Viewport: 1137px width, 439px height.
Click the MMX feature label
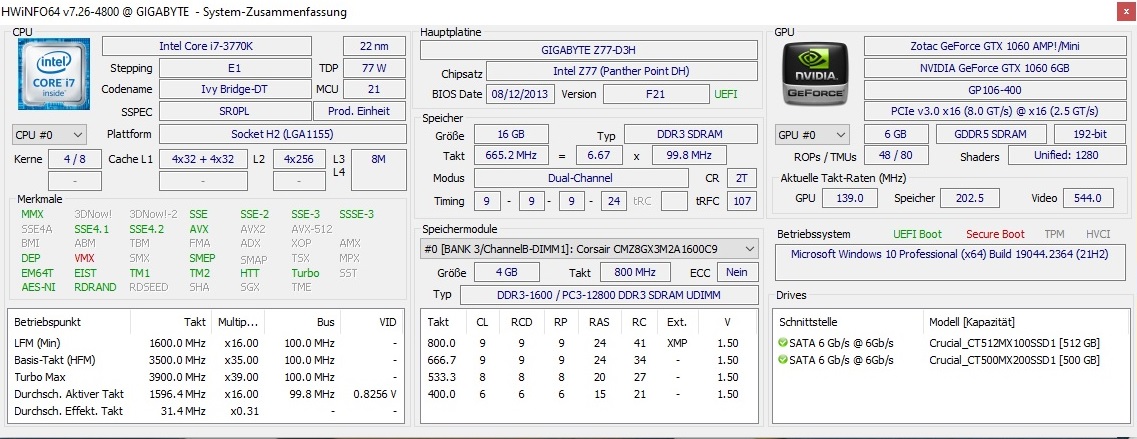33,214
